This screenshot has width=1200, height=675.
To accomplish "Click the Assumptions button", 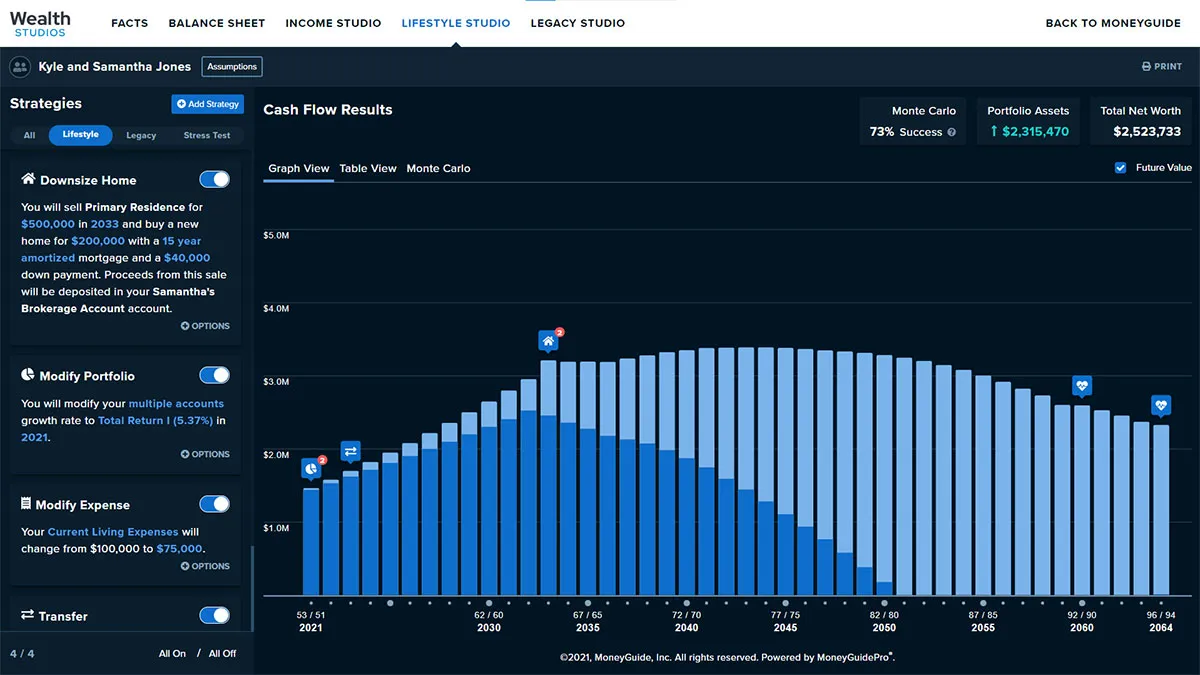I will point(232,67).
